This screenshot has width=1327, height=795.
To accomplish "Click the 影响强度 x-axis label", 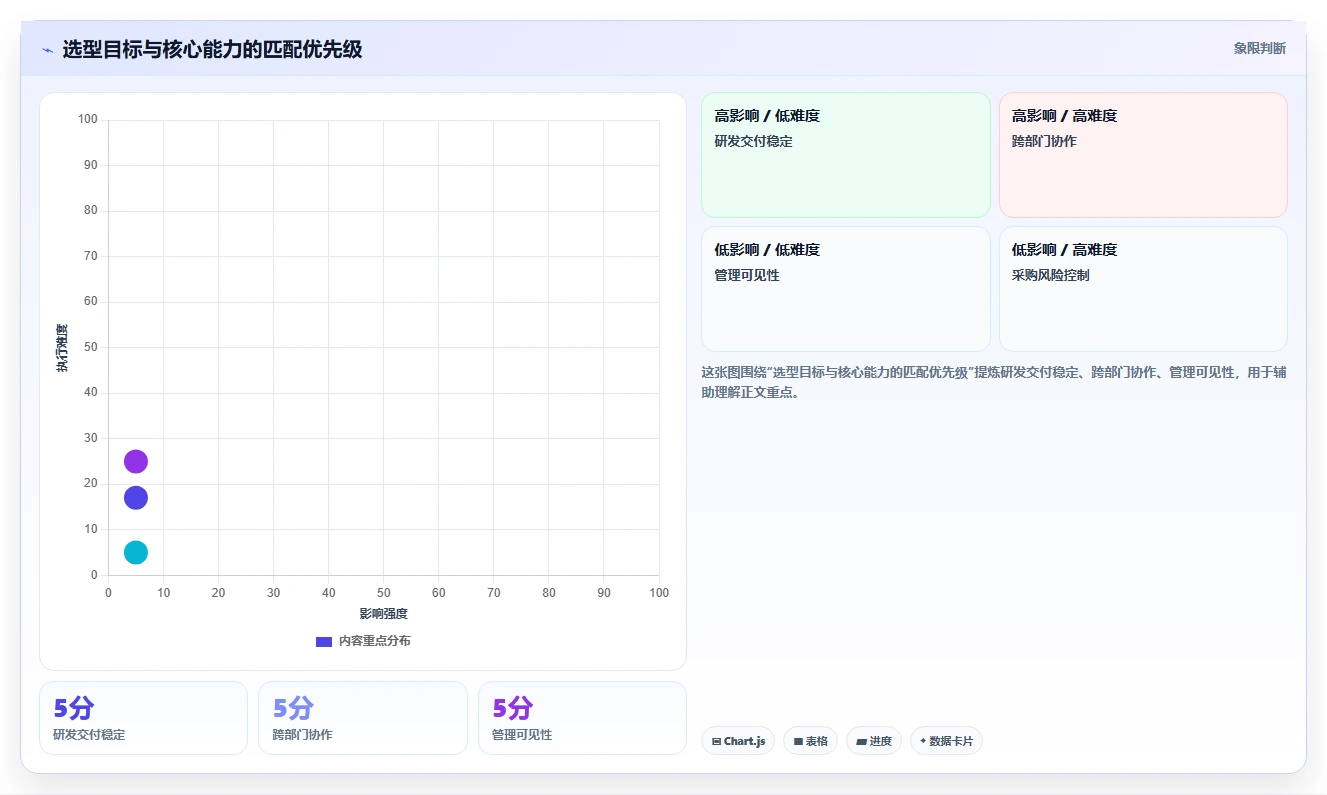I will click(384, 614).
